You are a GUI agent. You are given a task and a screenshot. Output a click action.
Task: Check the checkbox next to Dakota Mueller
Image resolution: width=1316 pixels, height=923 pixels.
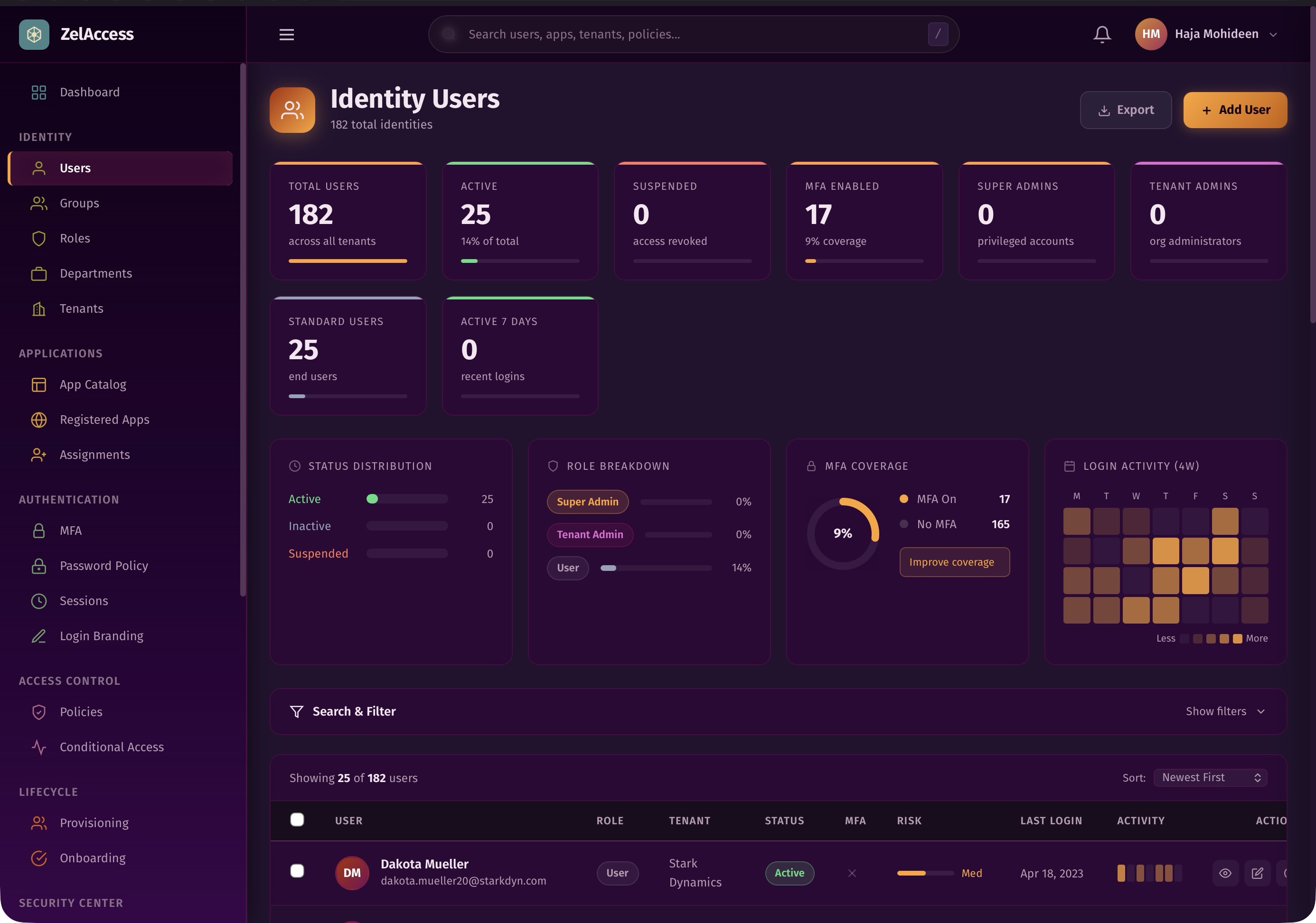click(298, 870)
